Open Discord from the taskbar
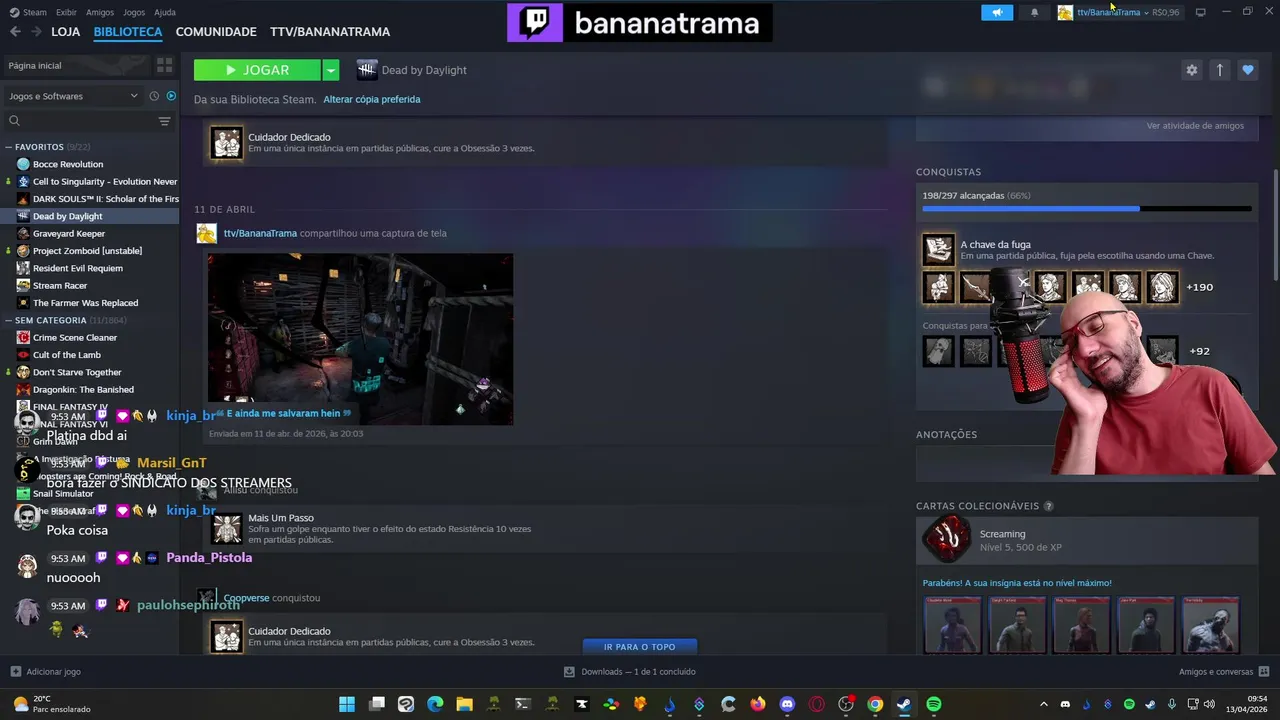Image resolution: width=1280 pixels, height=720 pixels. pyautogui.click(x=787, y=704)
